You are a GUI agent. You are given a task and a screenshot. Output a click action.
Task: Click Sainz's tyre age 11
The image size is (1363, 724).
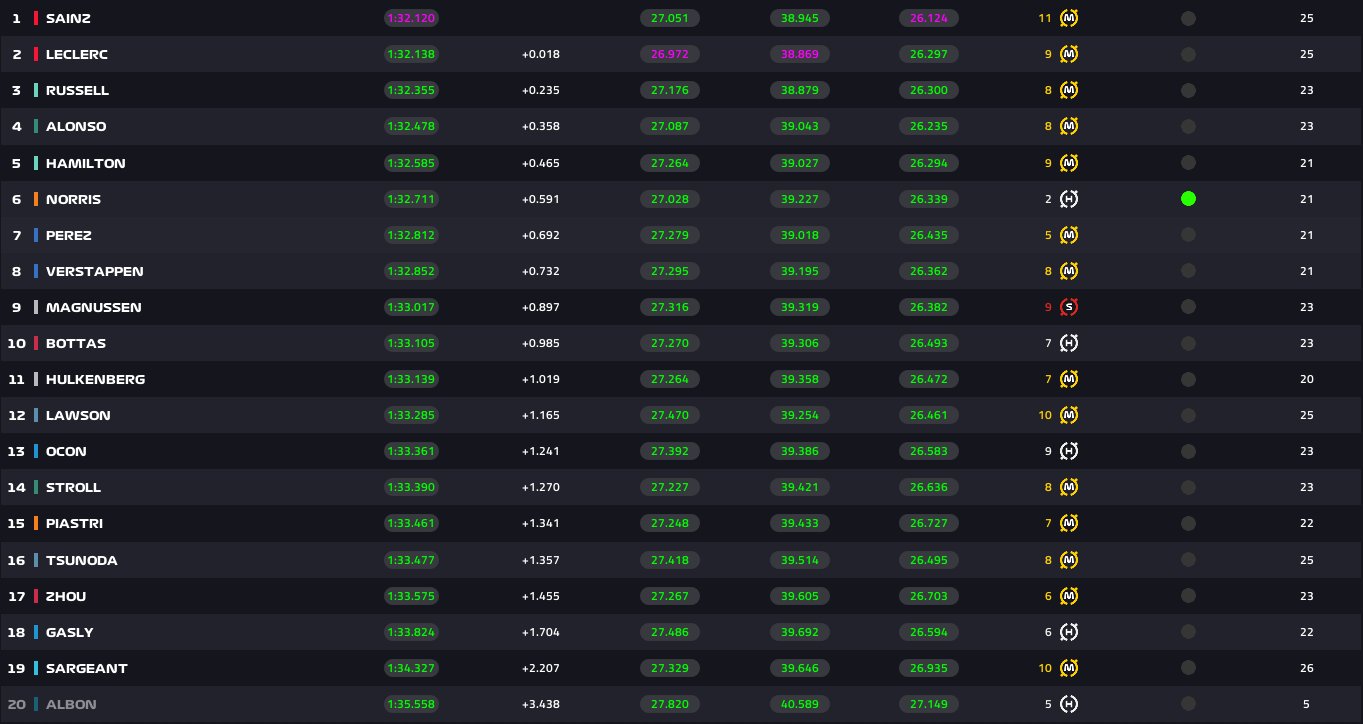[x=1045, y=18]
